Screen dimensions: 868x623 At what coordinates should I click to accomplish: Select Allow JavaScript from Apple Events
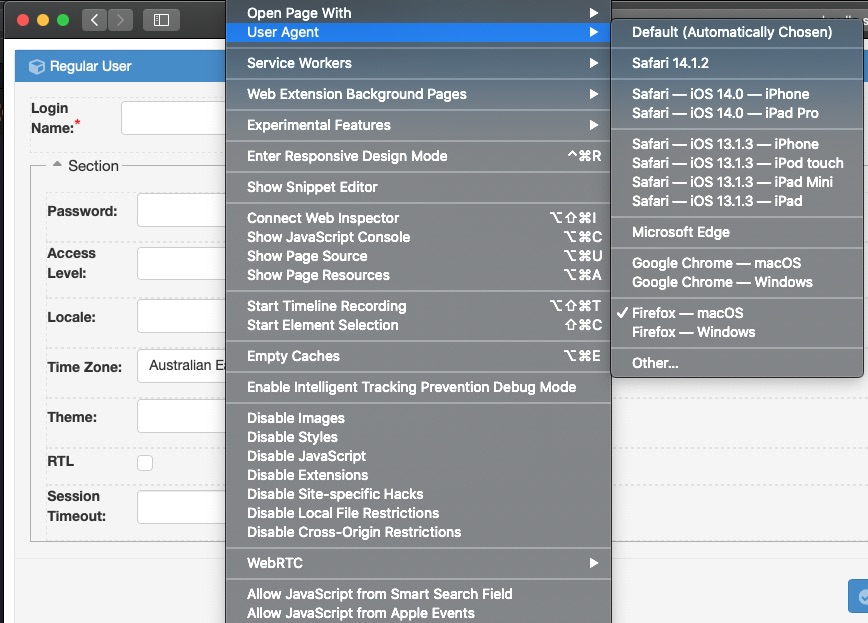[x=418, y=613]
